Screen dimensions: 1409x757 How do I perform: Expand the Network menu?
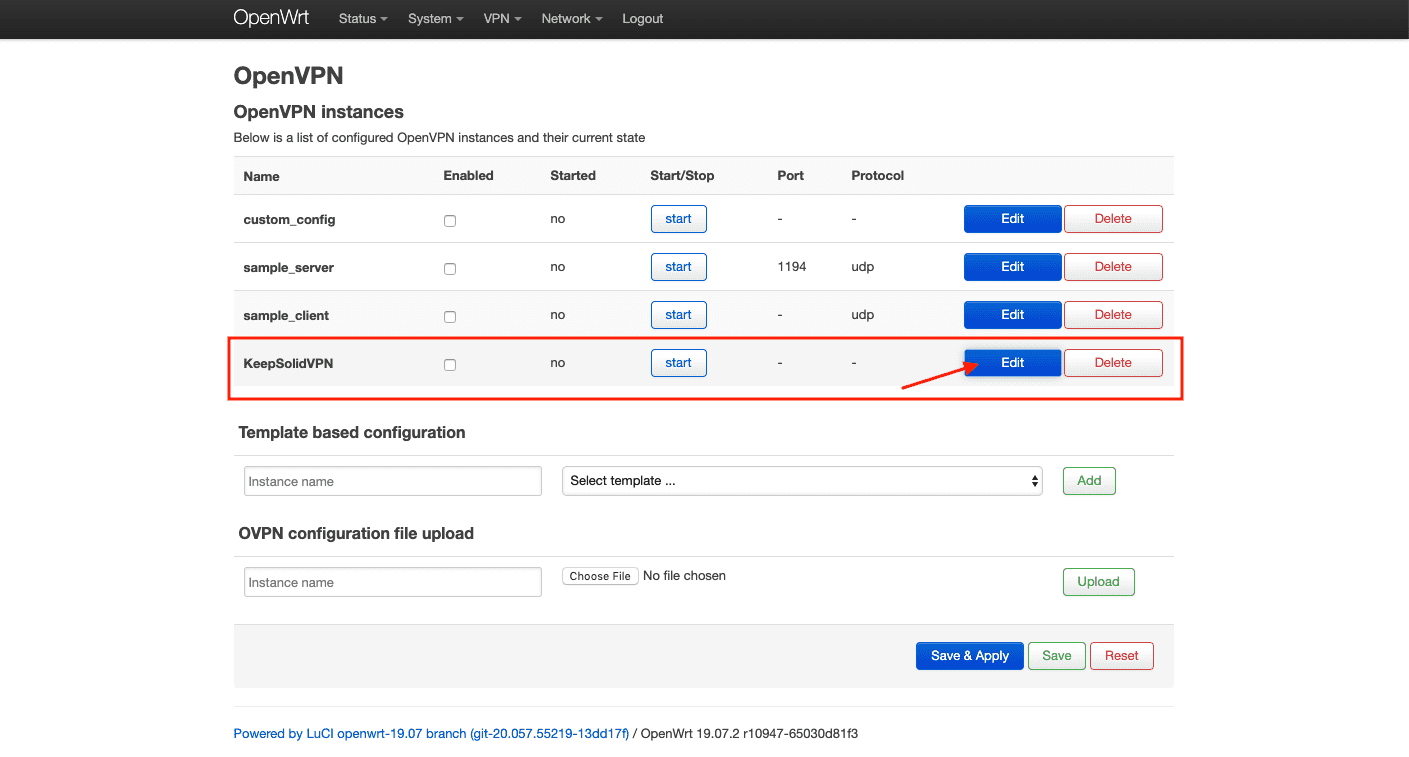[571, 19]
